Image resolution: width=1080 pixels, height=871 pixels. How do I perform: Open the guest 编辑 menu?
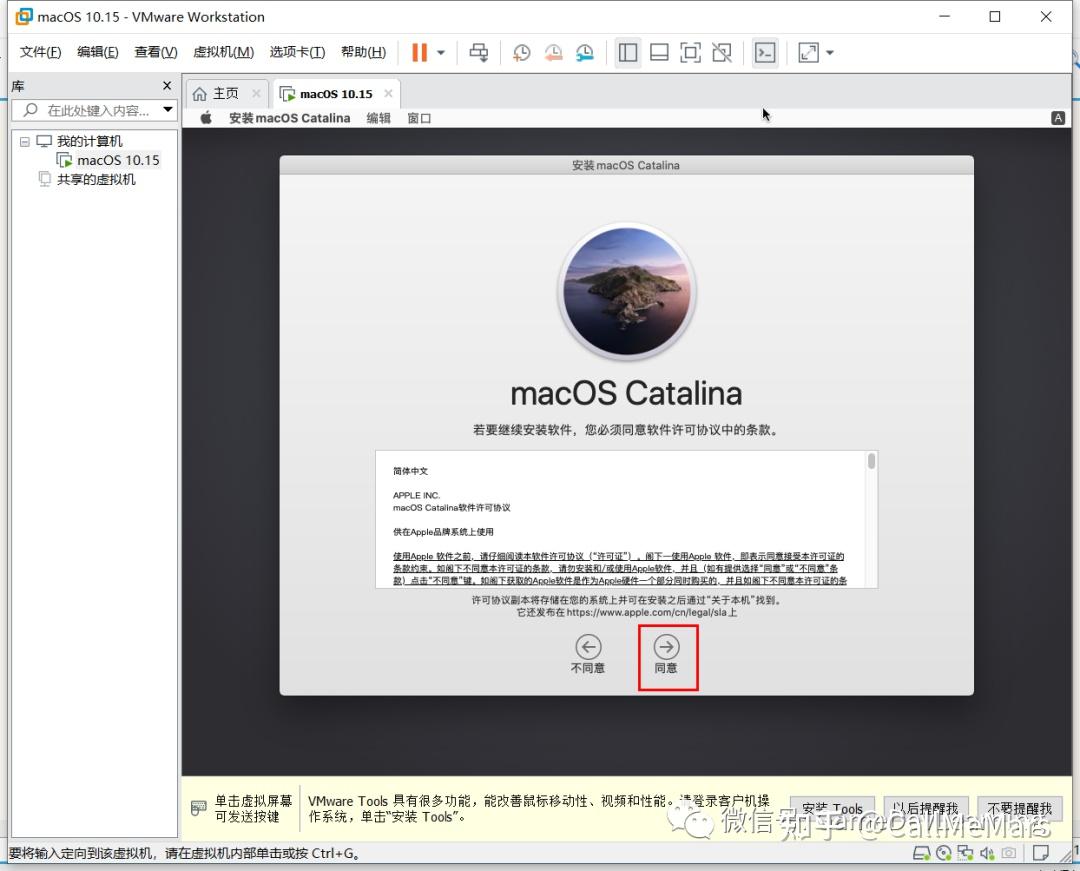[x=378, y=118]
